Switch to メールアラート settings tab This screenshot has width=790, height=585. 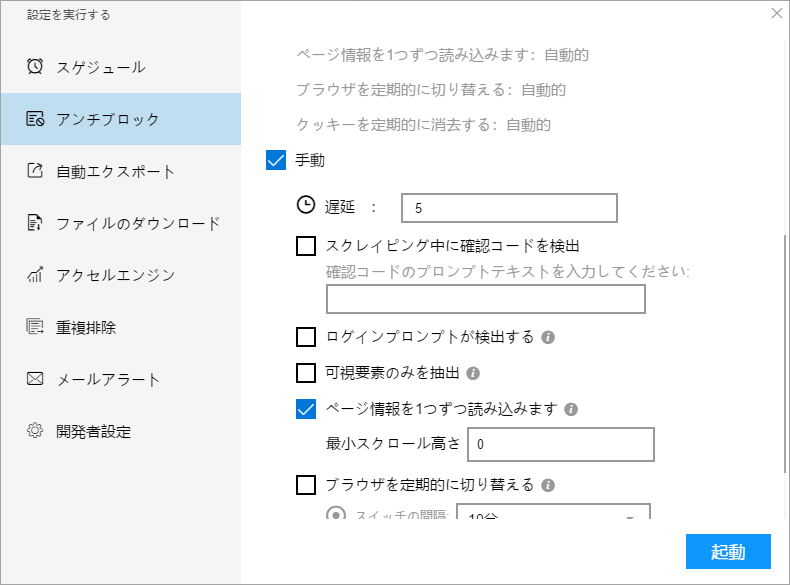pos(108,379)
